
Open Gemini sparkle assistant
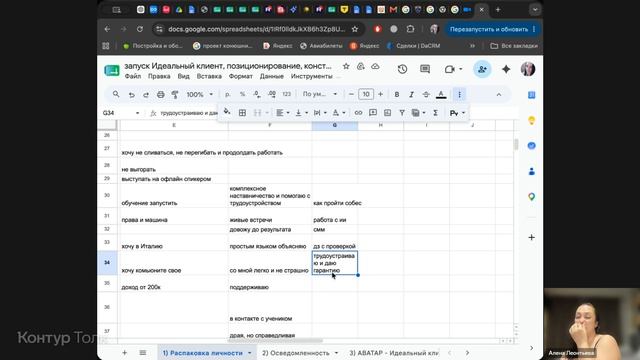[506, 69]
